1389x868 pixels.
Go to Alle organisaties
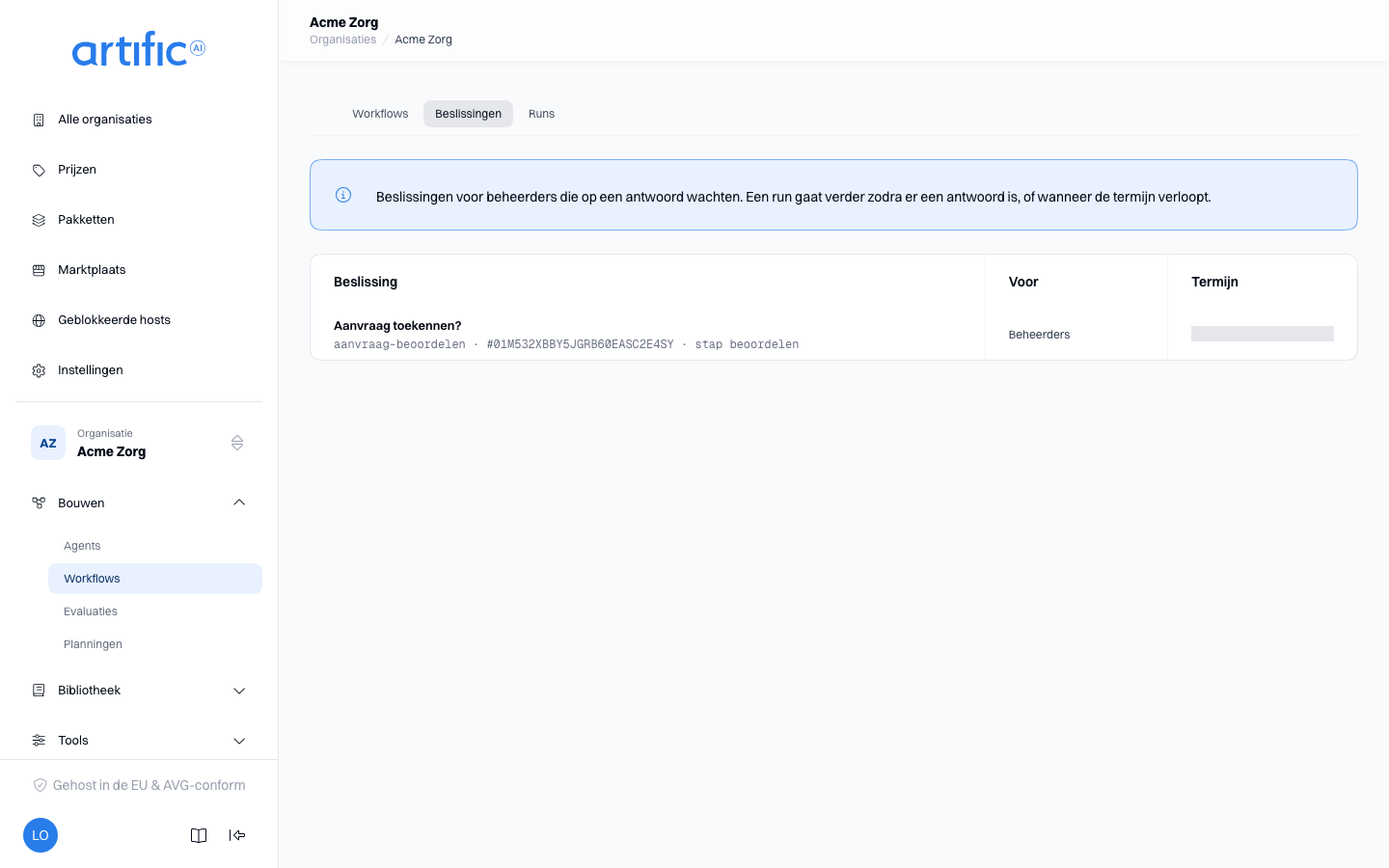[x=139, y=120]
